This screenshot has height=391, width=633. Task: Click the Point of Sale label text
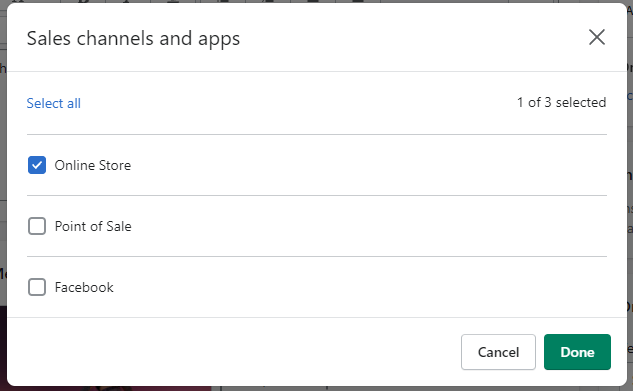click(93, 226)
